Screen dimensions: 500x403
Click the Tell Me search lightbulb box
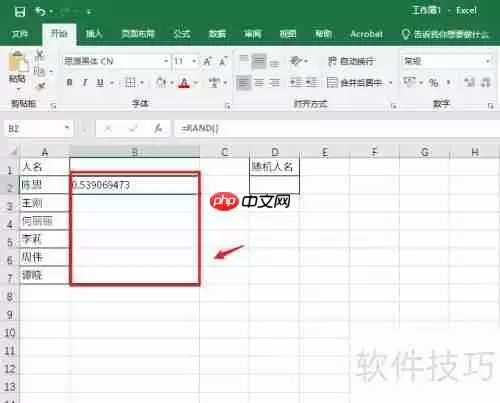[x=445, y=34]
